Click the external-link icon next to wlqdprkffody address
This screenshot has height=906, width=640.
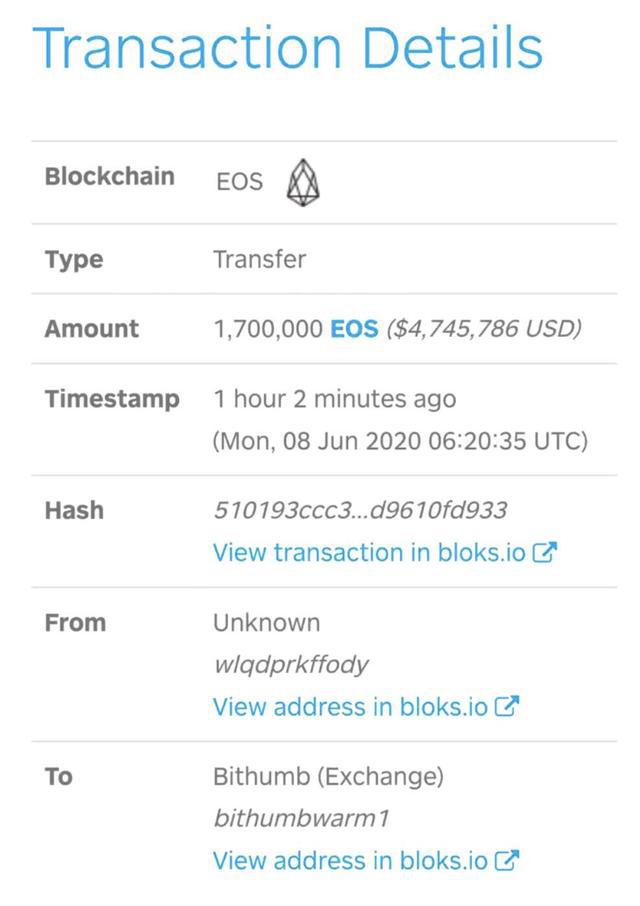click(x=506, y=705)
